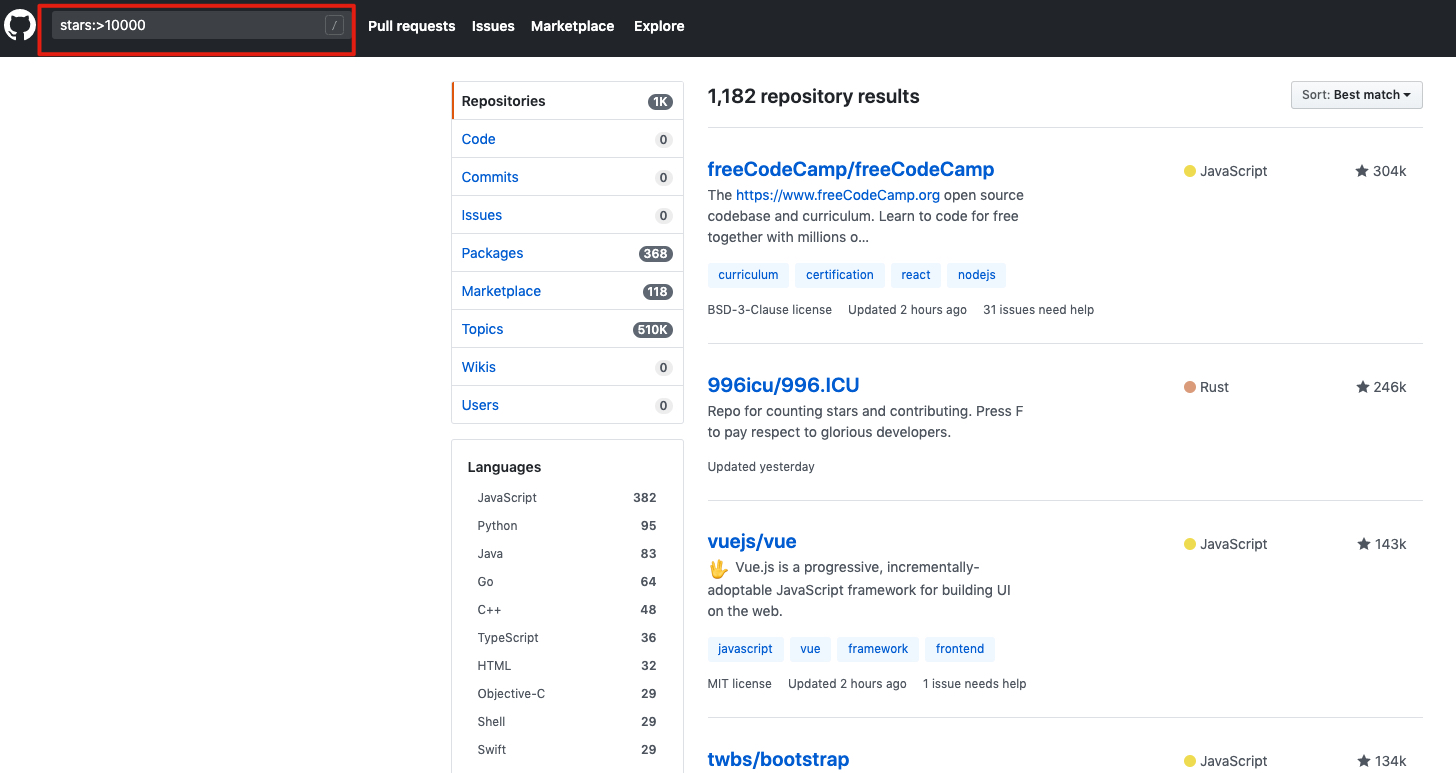The width and height of the screenshot is (1456, 773).
Task: Switch to the Topics filter with 510K results
Action: (x=482, y=328)
